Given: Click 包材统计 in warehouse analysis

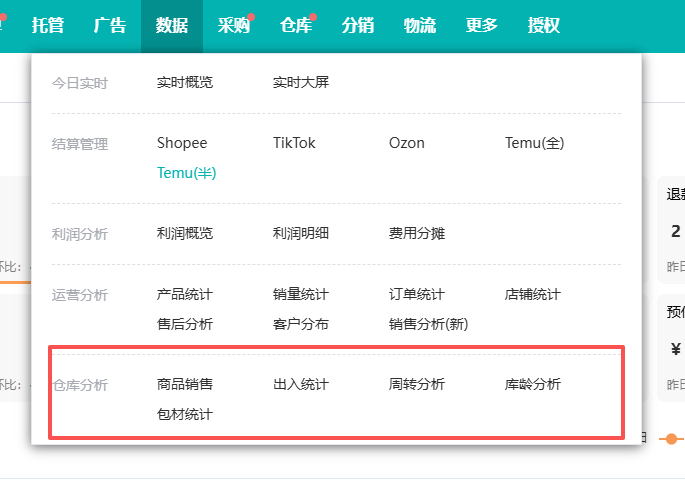Looking at the screenshot, I should click(x=185, y=414).
